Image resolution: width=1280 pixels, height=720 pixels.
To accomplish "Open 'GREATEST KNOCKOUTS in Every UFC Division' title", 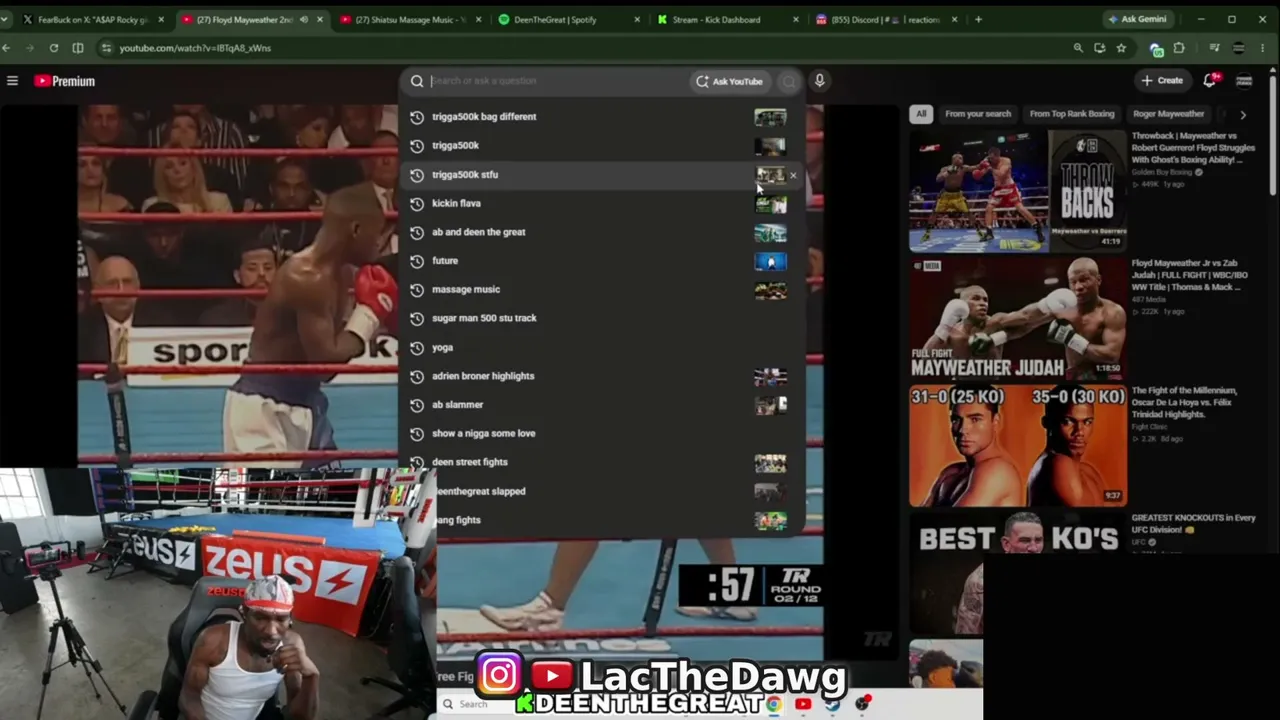I will (x=1193, y=523).
